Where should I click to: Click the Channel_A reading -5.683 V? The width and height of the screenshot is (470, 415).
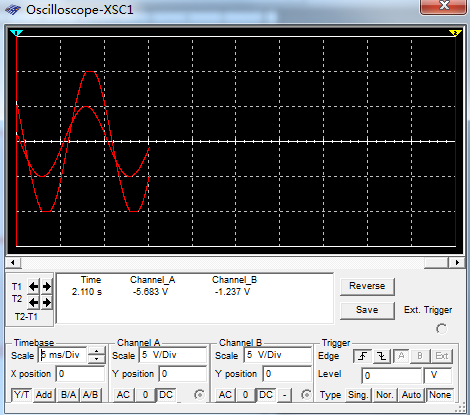[x=150, y=292]
